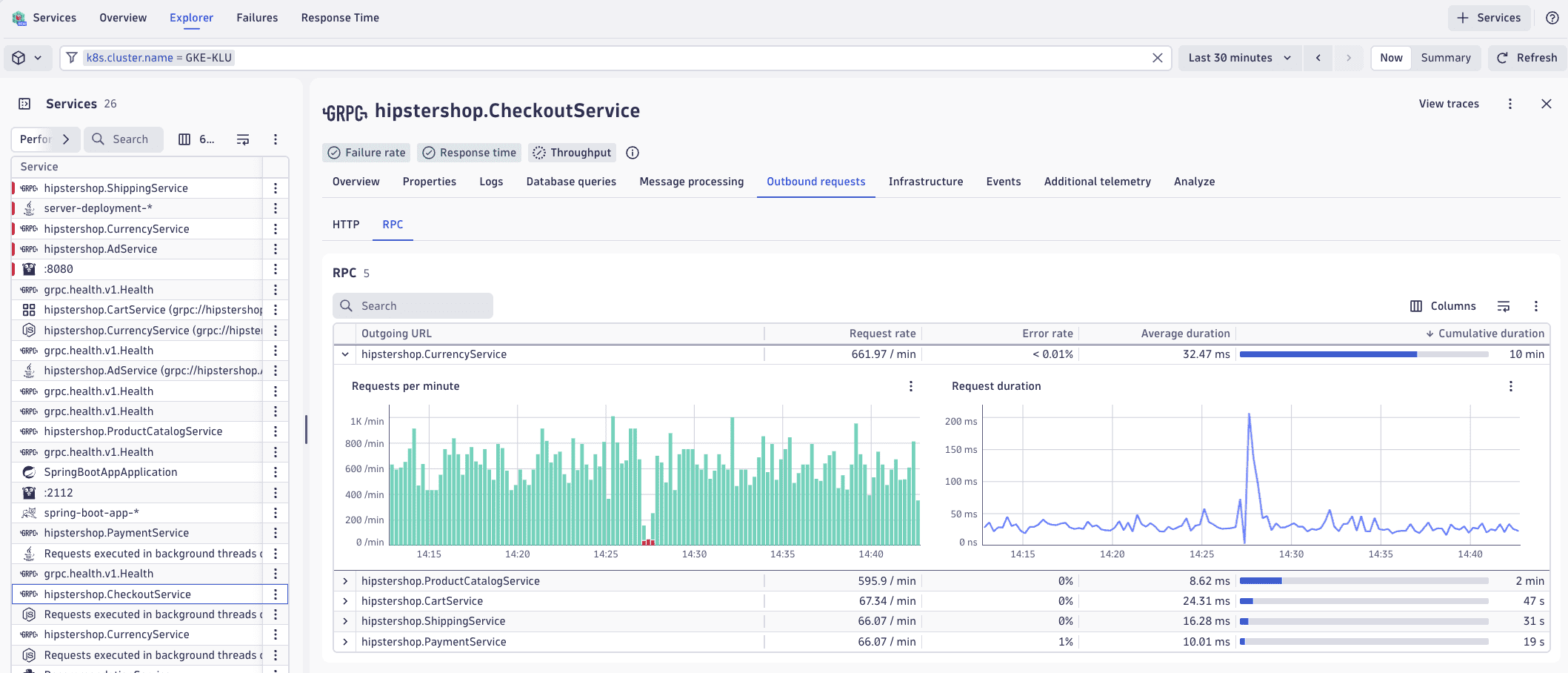Click the RPC table search field
The image size is (1568, 673).
(x=413, y=306)
